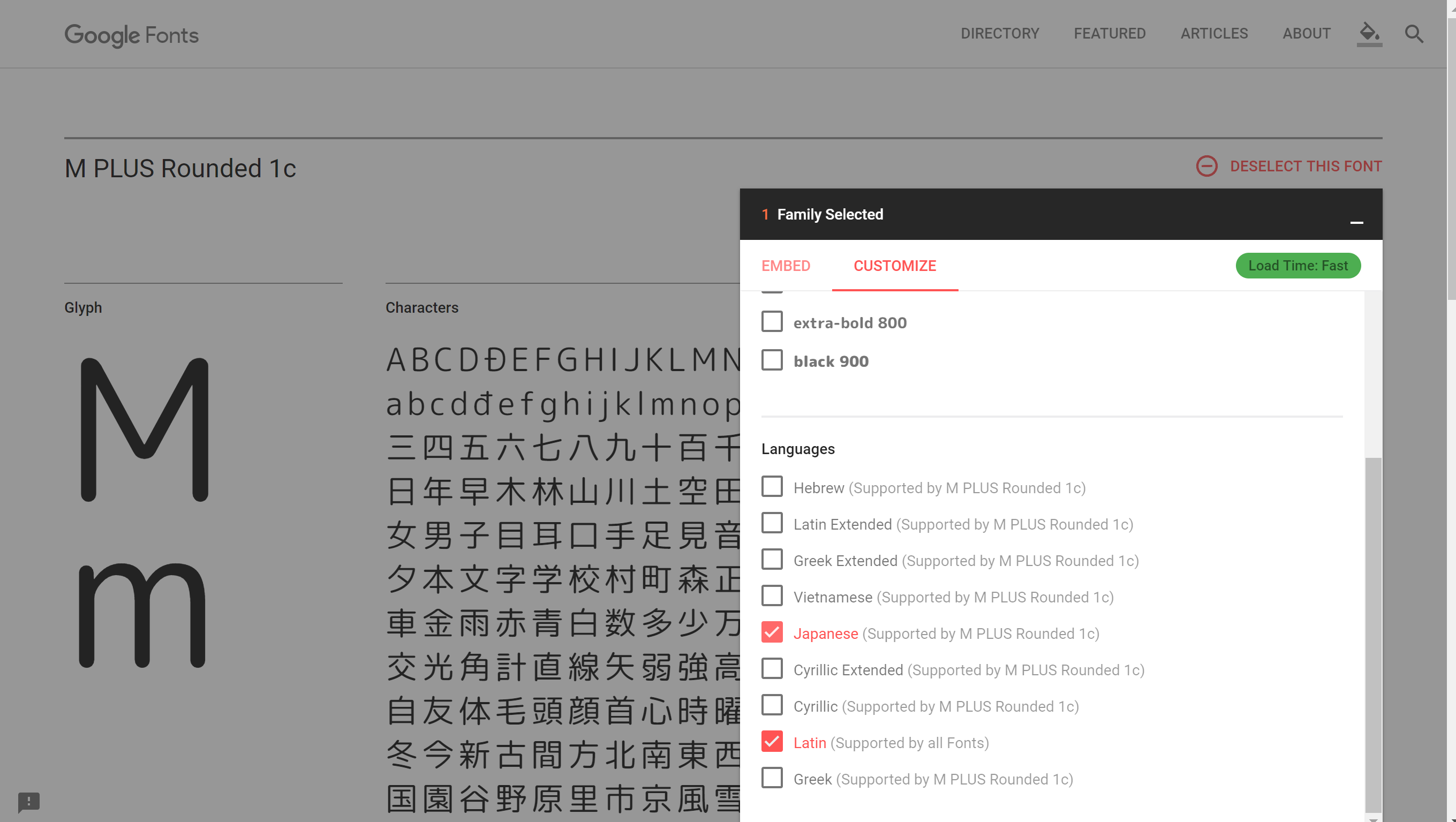The image size is (1456, 822).
Task: Enable the extra-bold 800 font weight
Action: pyautogui.click(x=772, y=322)
